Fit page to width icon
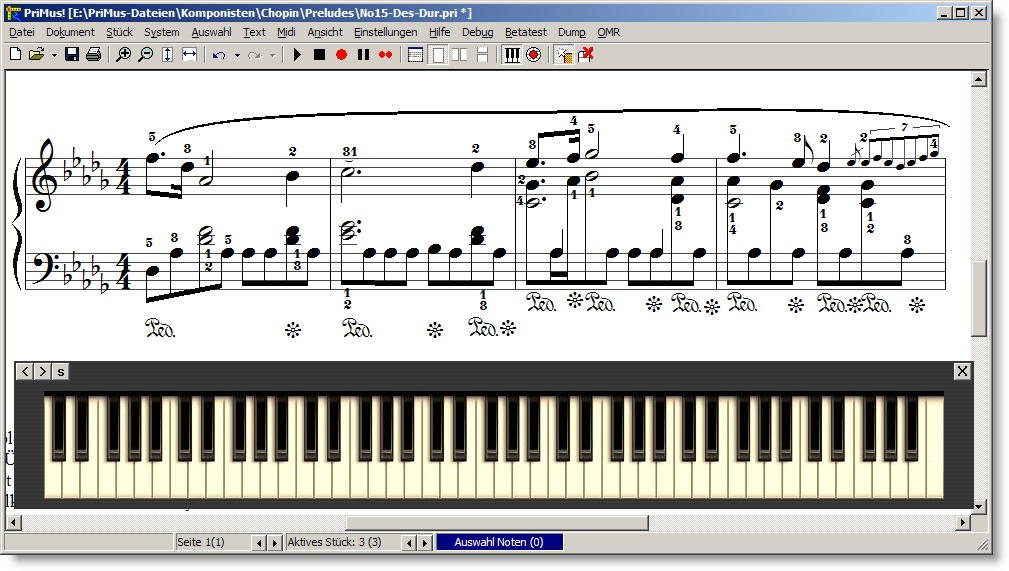 click(x=190, y=54)
